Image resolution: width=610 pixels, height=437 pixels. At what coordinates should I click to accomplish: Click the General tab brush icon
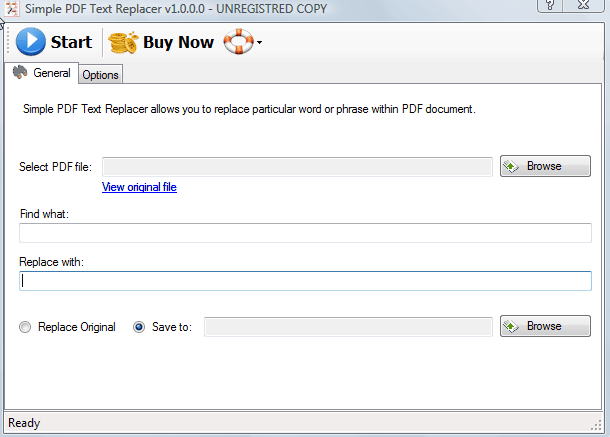coord(20,72)
